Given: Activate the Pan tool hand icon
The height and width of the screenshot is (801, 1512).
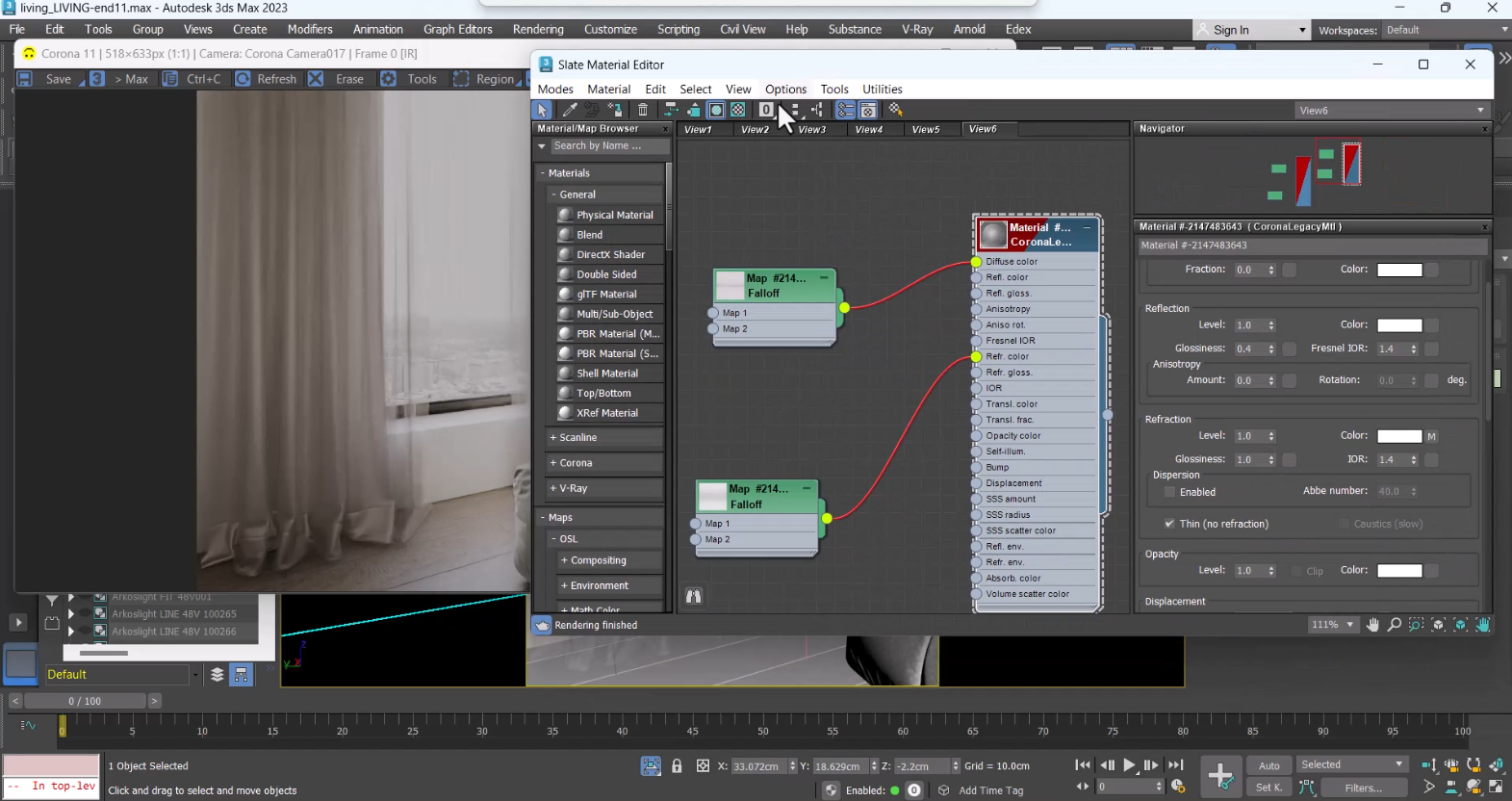Looking at the screenshot, I should (1372, 625).
